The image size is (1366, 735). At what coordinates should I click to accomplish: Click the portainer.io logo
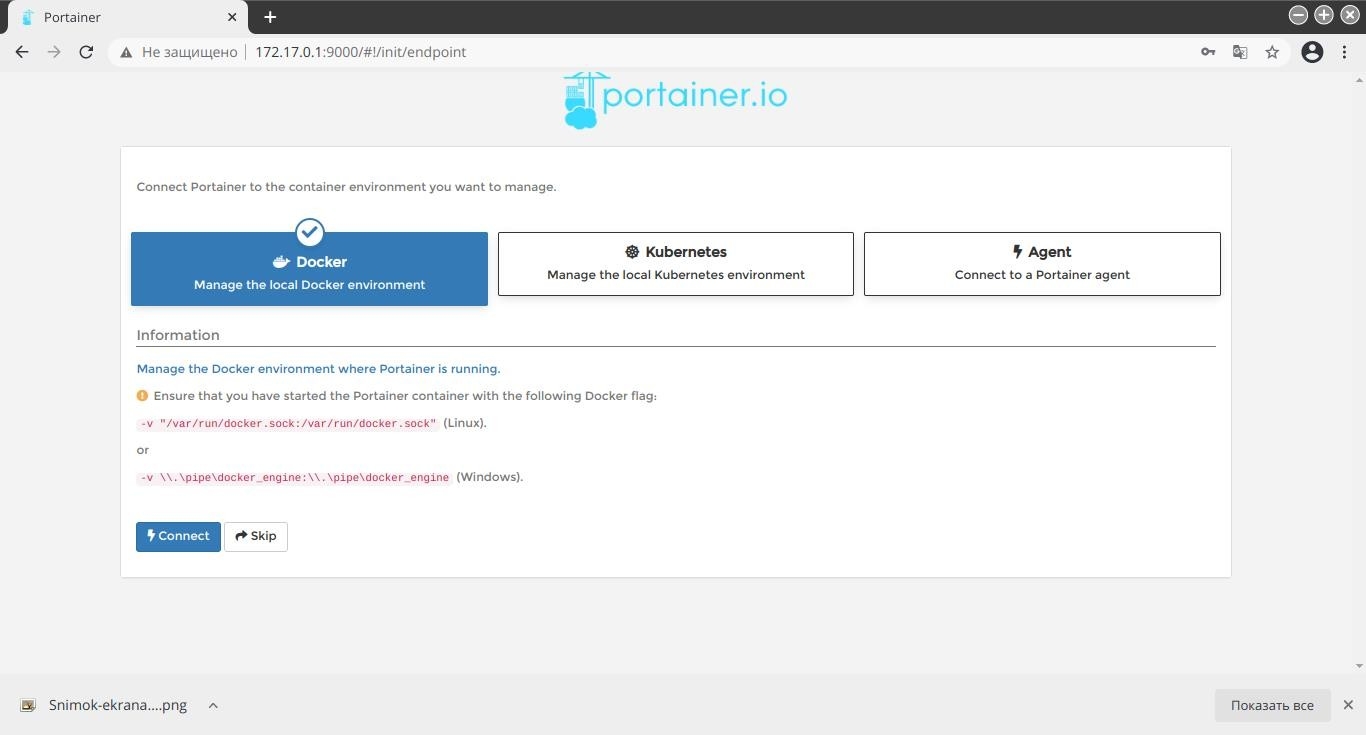point(675,99)
